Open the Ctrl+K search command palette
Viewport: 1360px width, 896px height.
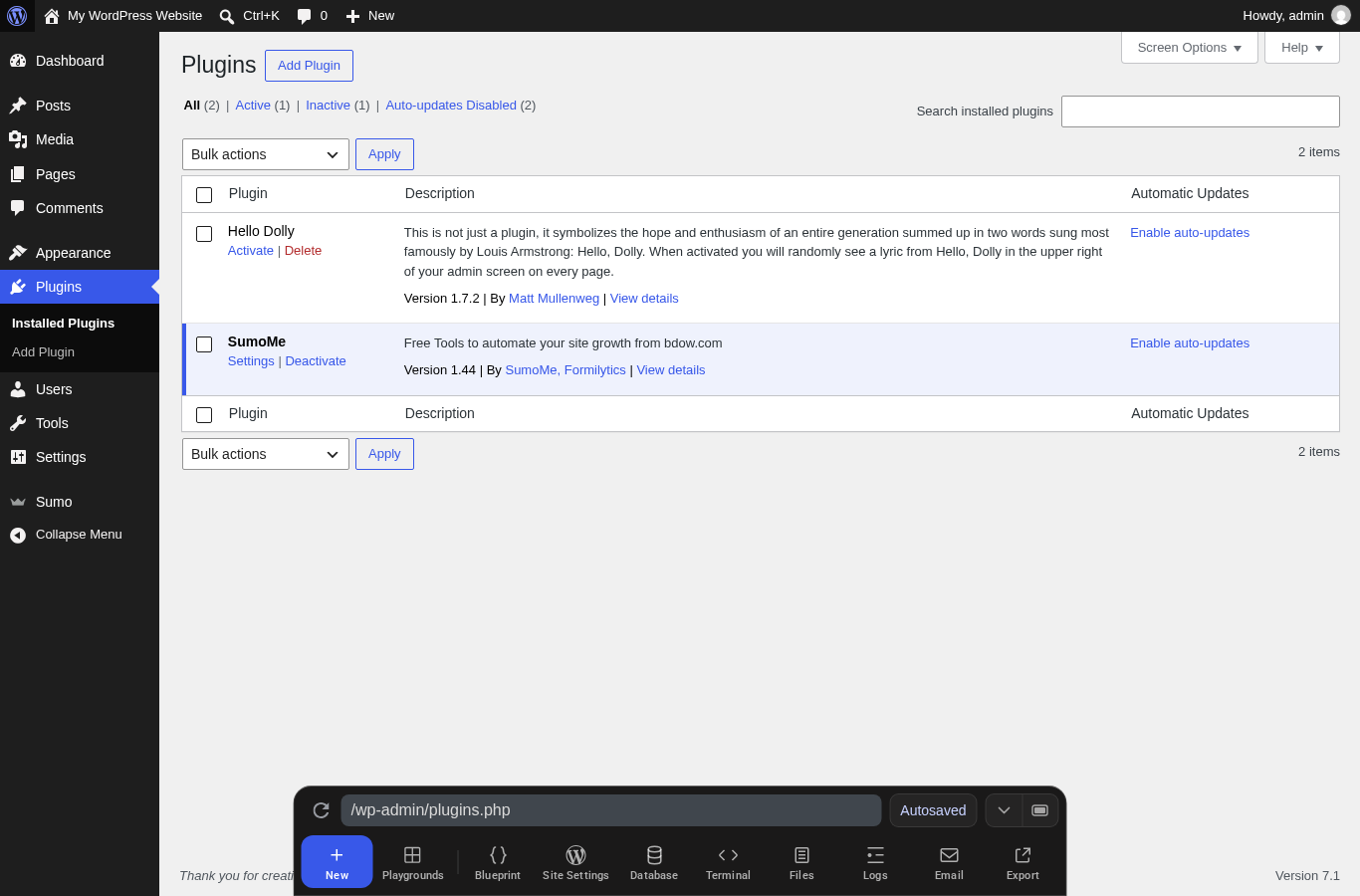[x=249, y=16]
